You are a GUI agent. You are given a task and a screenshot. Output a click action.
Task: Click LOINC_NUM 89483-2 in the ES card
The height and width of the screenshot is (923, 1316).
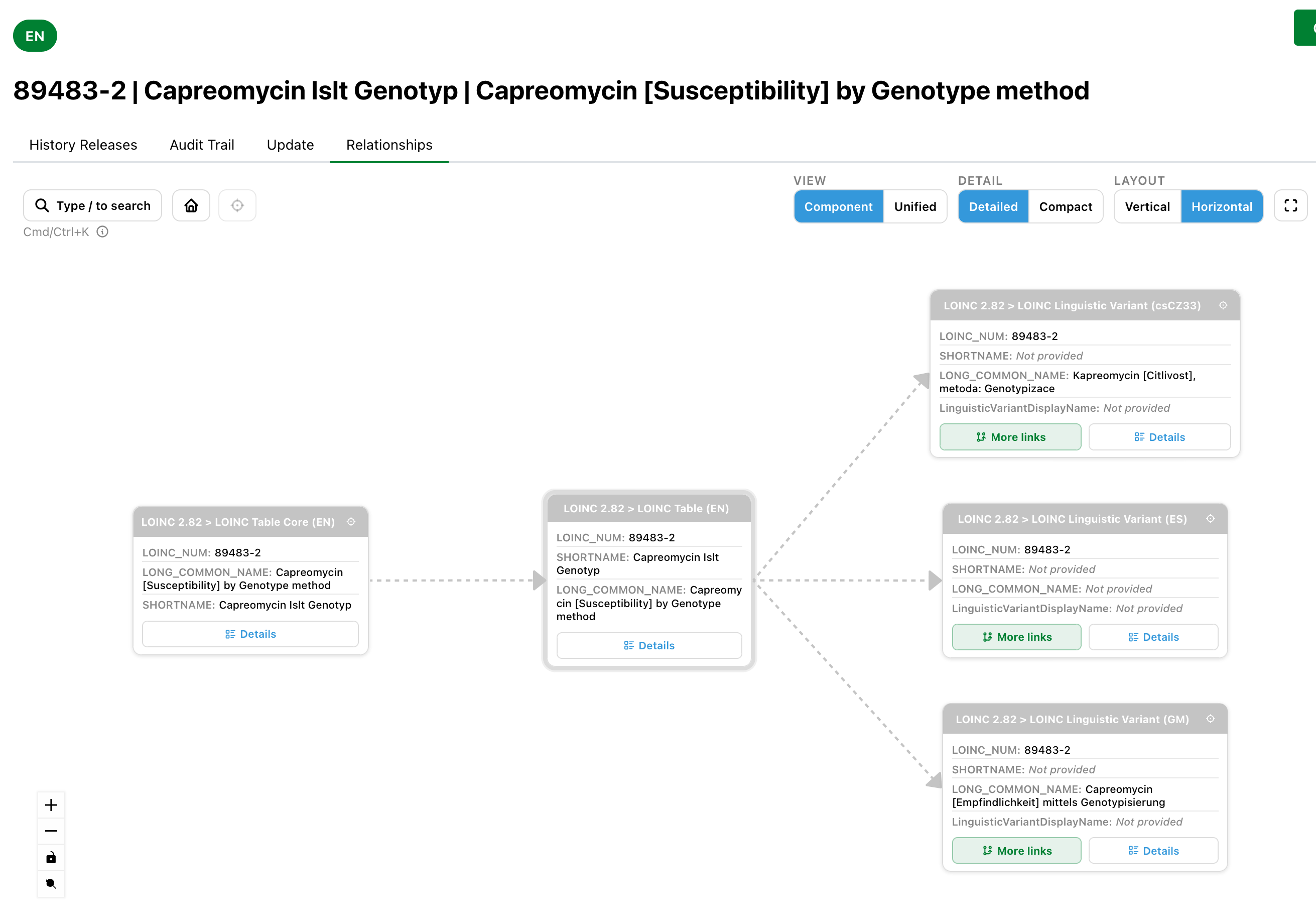pyautogui.click(x=1011, y=549)
